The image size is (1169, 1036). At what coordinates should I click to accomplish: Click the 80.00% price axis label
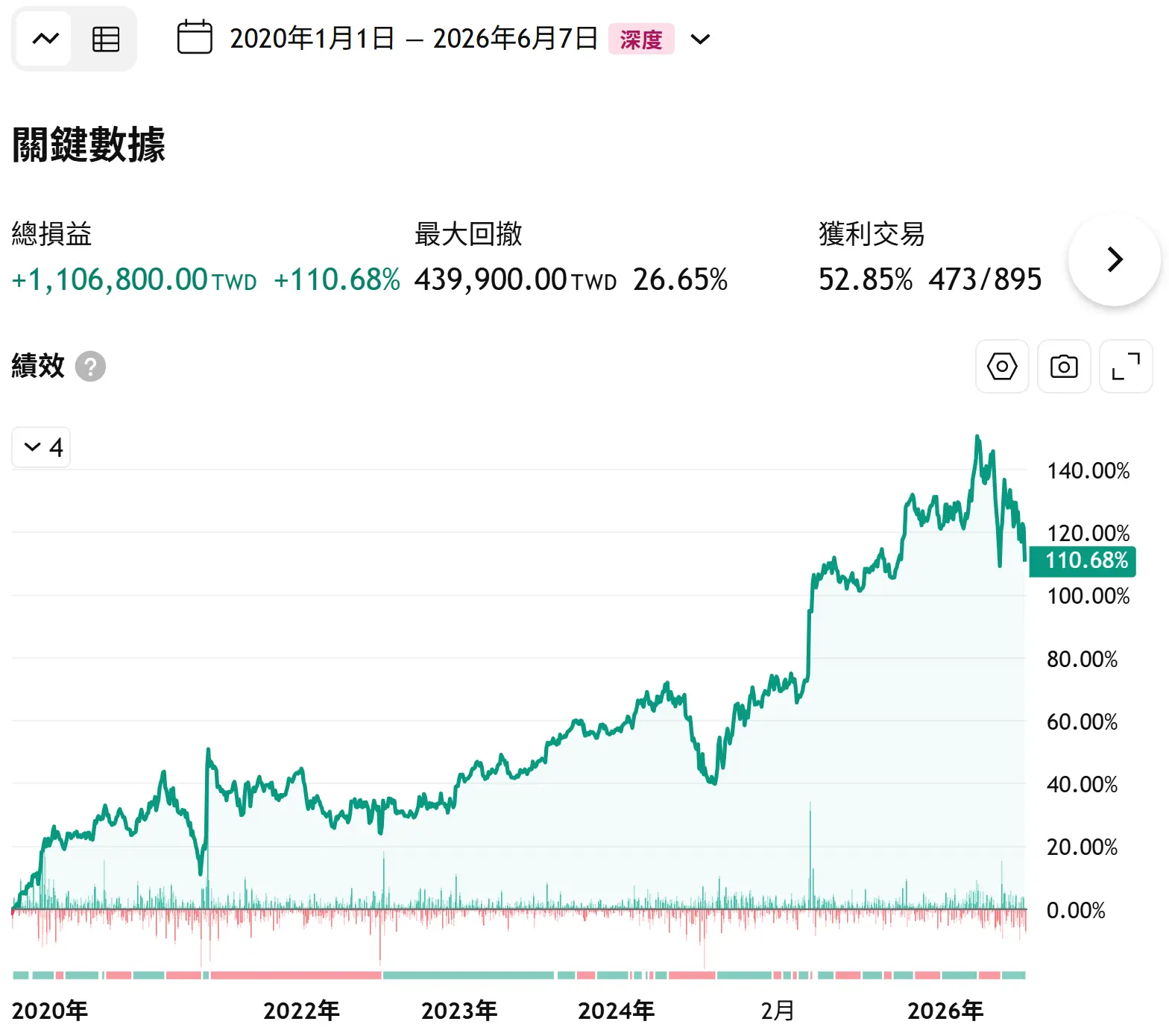[1083, 659]
